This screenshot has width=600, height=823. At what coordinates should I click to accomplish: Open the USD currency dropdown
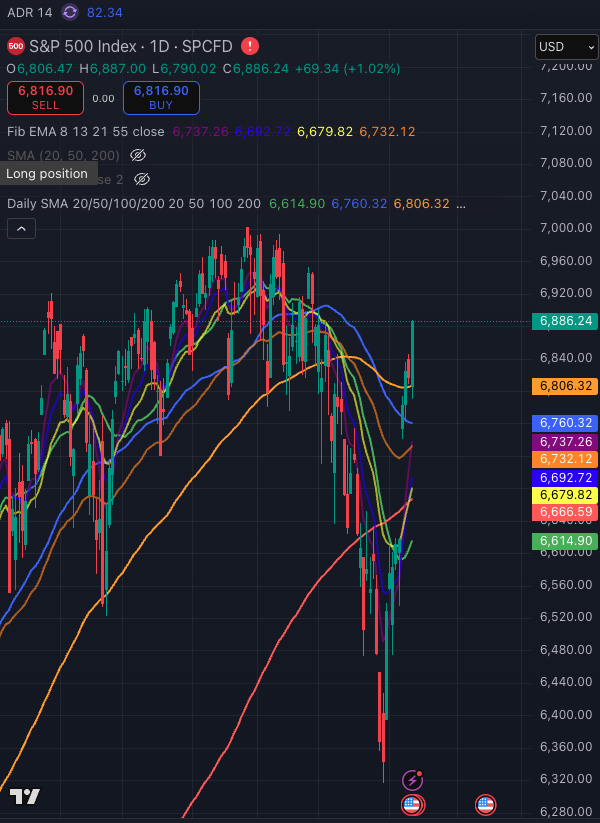pos(567,47)
